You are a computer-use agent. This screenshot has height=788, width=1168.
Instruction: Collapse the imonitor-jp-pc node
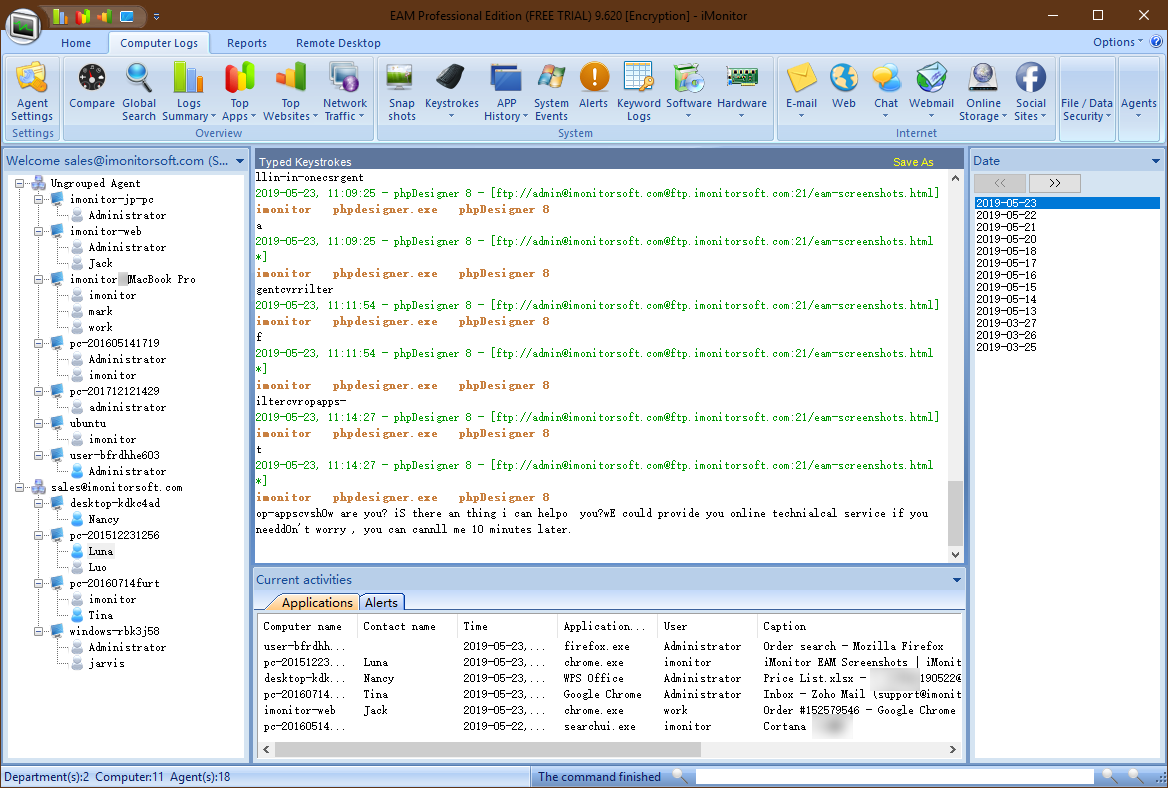(38, 200)
